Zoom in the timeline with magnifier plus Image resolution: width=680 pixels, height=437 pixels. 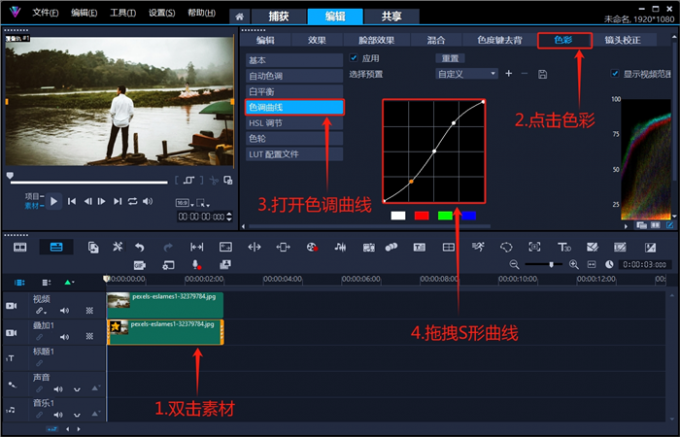pos(574,264)
